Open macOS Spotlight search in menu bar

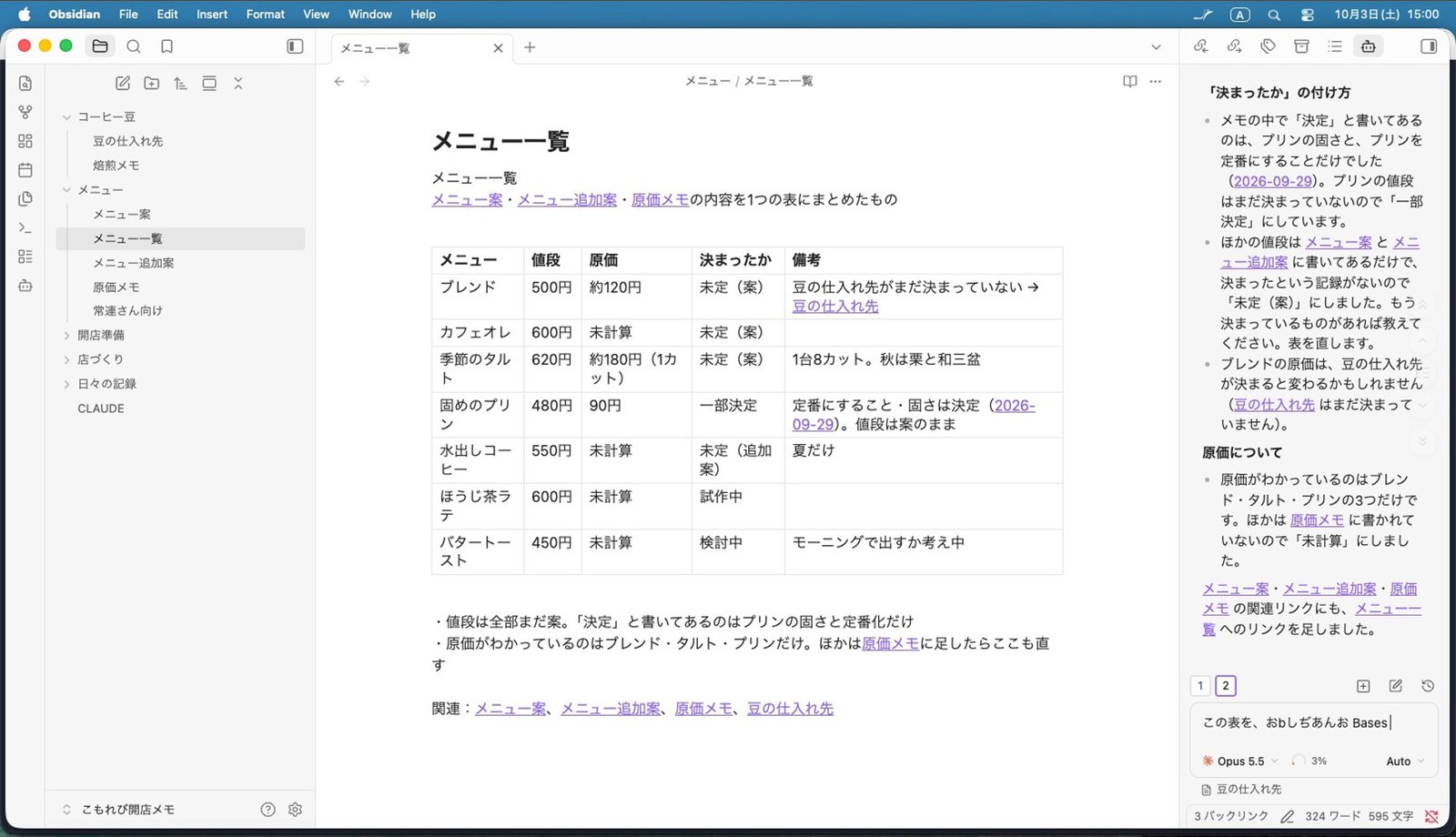[1274, 15]
